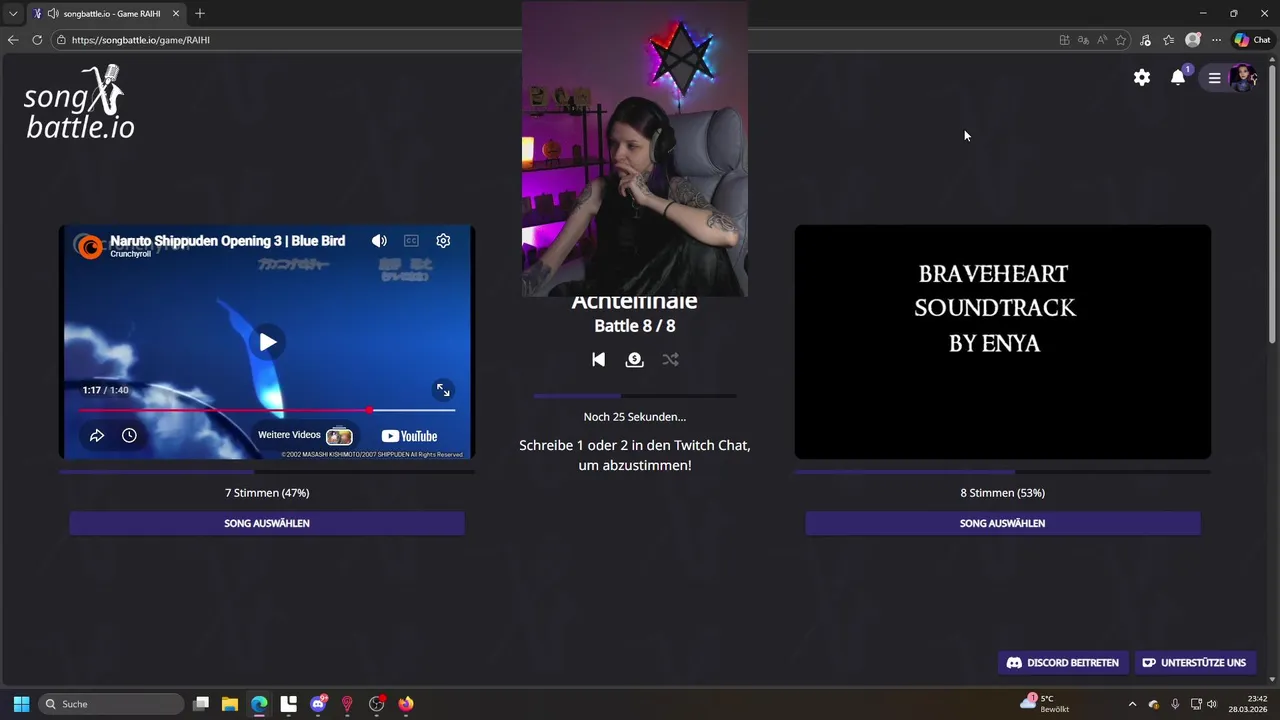This screenshot has width=1280, height=720.
Task: Toggle YouTube closed captions
Action: [411, 241]
